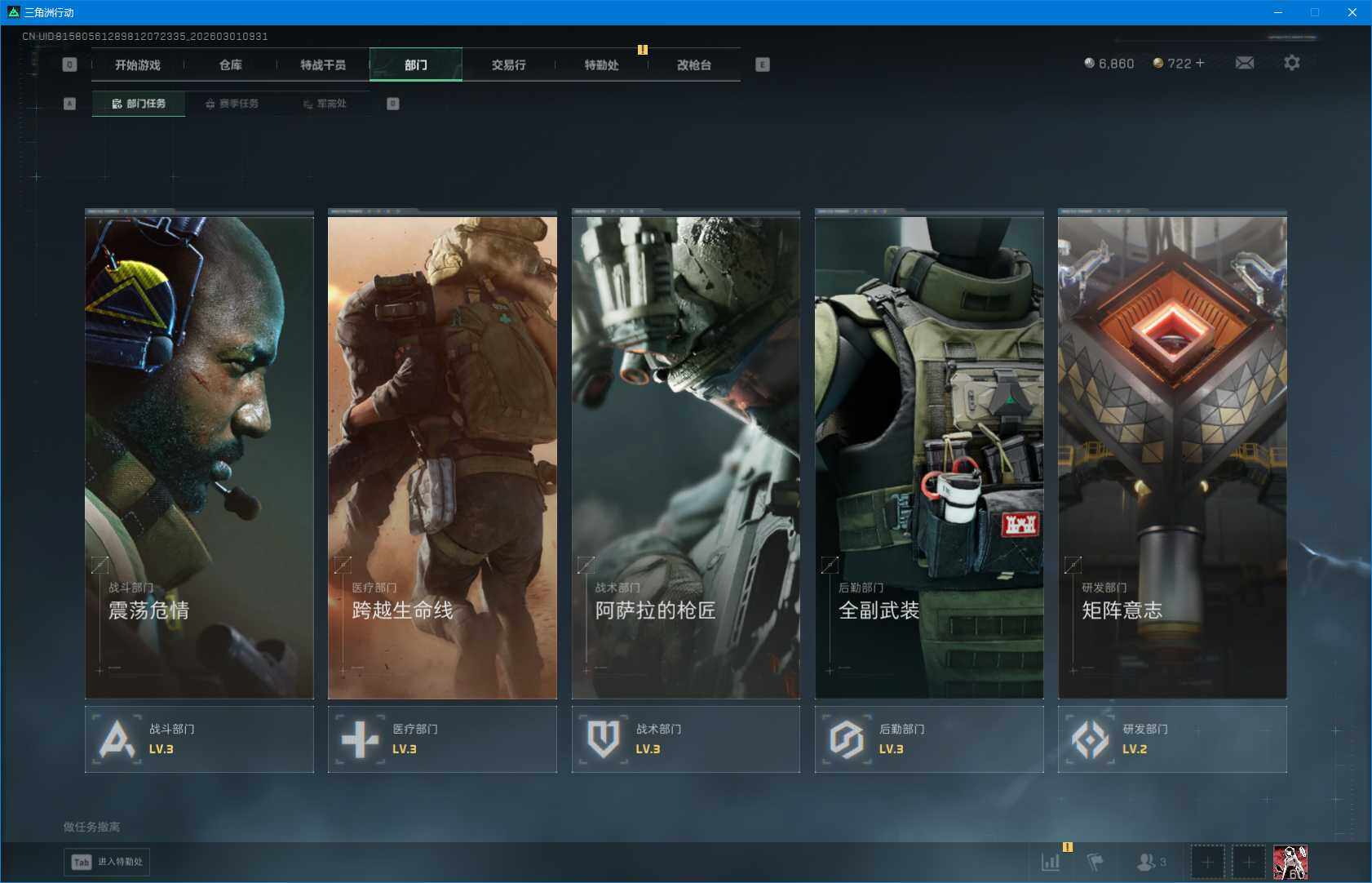Click the 研发部门 diamond emblem icon
This screenshot has height=883, width=1372.
[1090, 739]
